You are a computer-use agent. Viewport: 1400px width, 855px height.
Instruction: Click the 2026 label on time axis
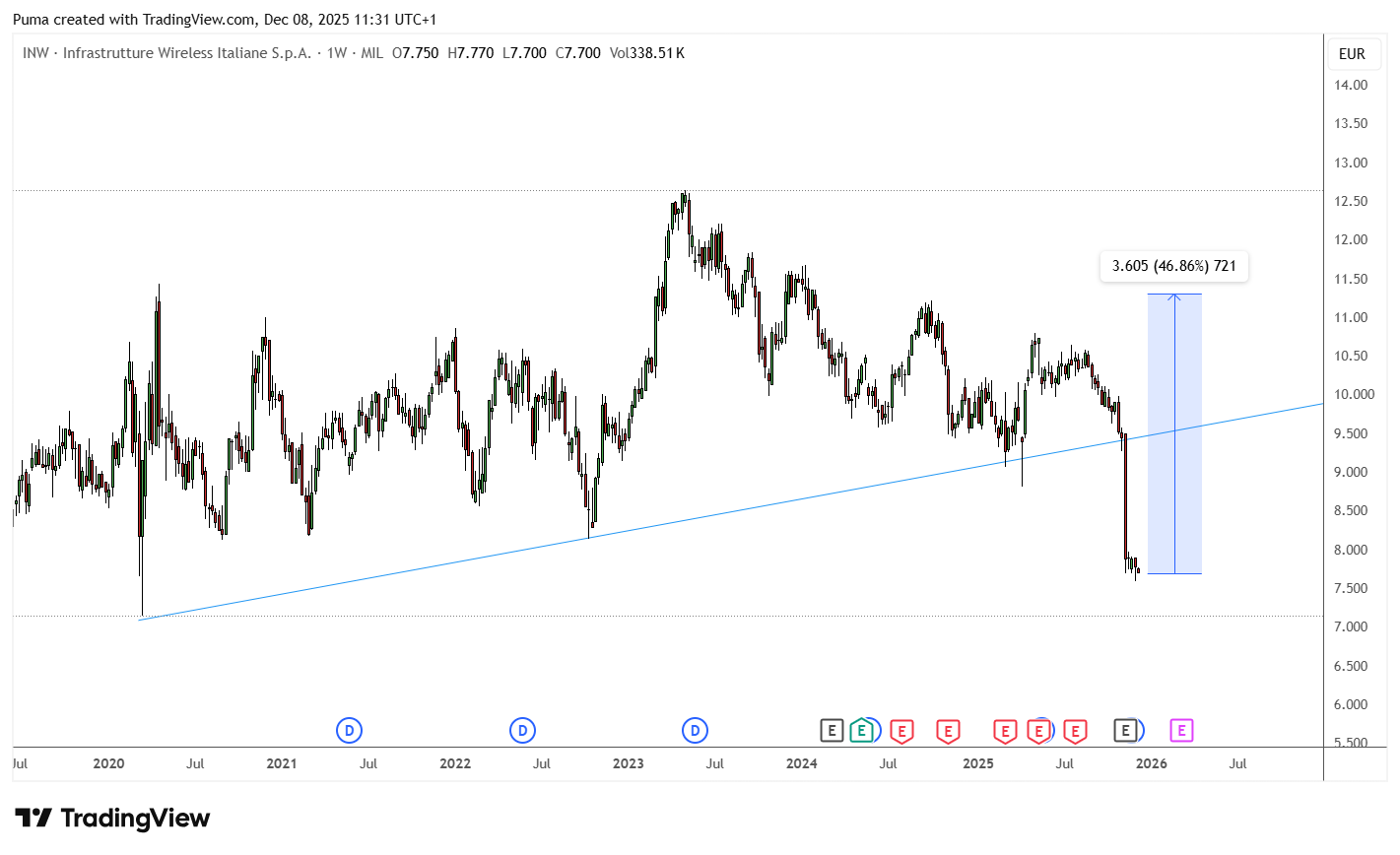point(1152,763)
